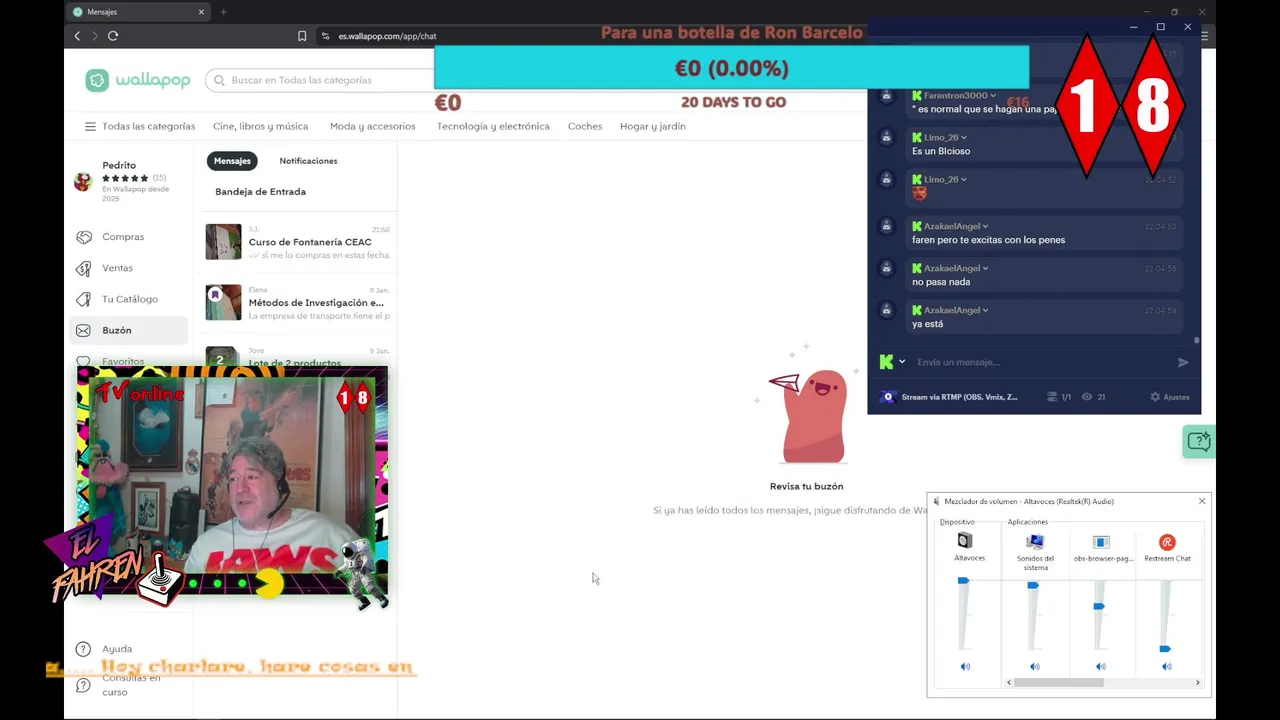Click the 1/1 channels icon in chat
The image size is (1280, 720).
click(x=1051, y=397)
